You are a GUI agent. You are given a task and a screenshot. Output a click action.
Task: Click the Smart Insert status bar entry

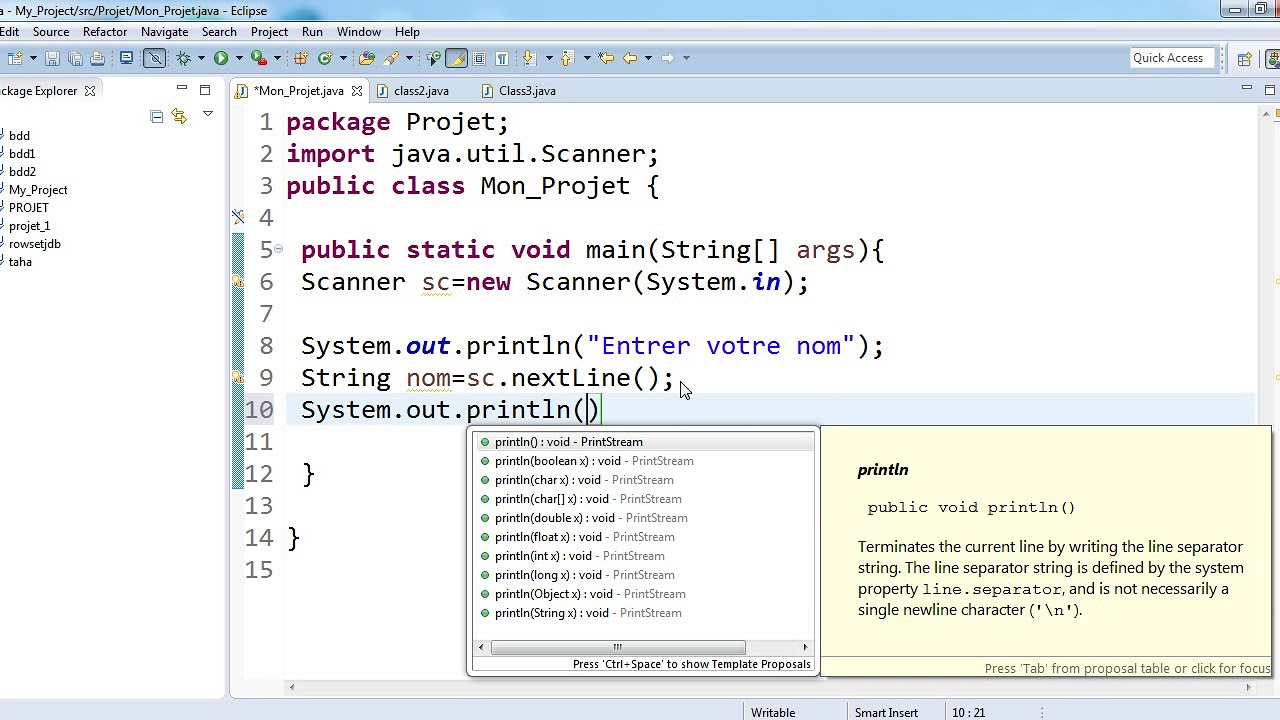click(886, 712)
